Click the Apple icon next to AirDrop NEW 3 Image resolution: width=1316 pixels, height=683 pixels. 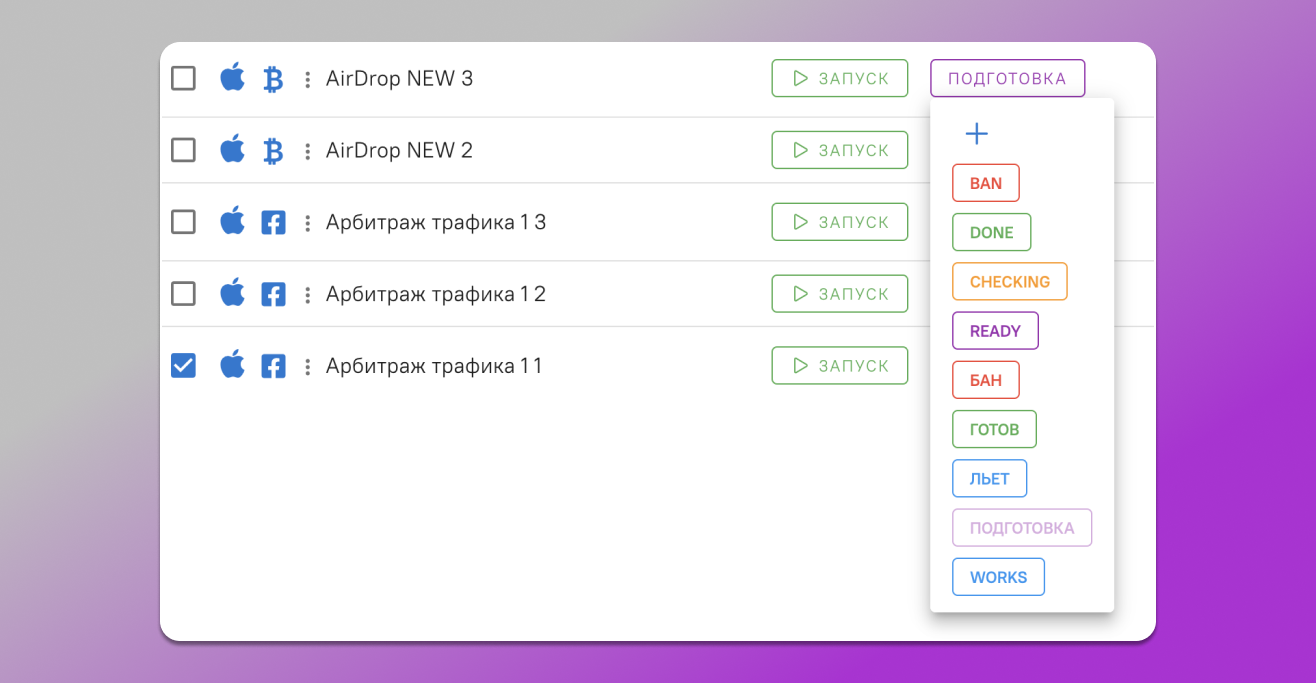click(x=232, y=77)
